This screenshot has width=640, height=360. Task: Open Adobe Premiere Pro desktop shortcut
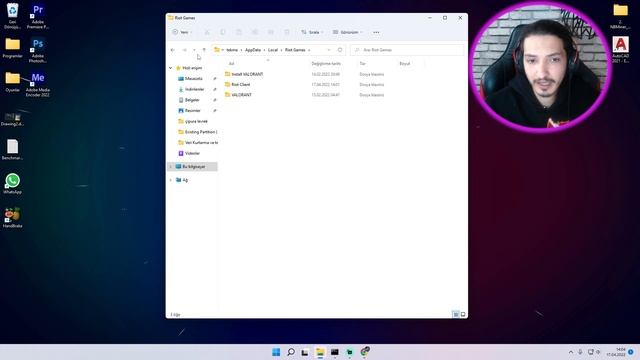tap(38, 16)
